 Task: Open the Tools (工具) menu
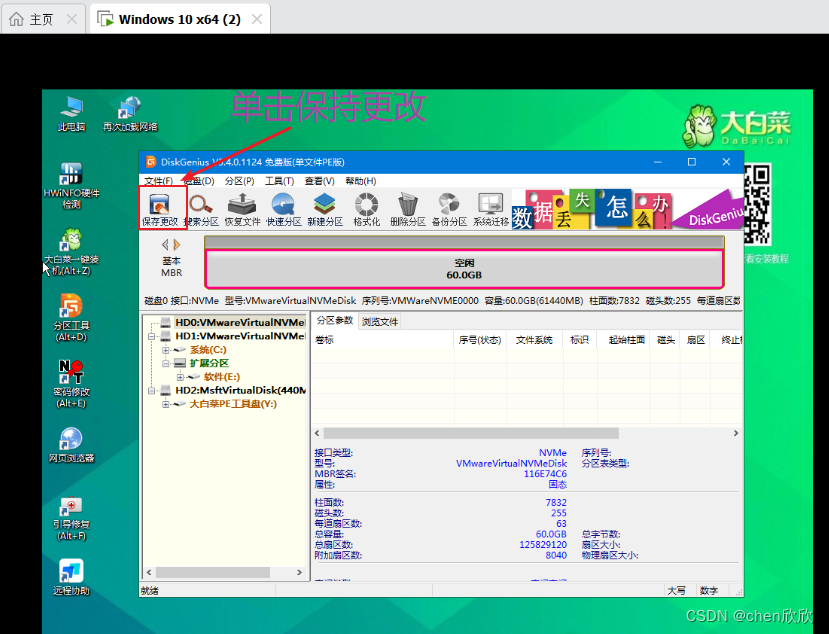coord(279,181)
